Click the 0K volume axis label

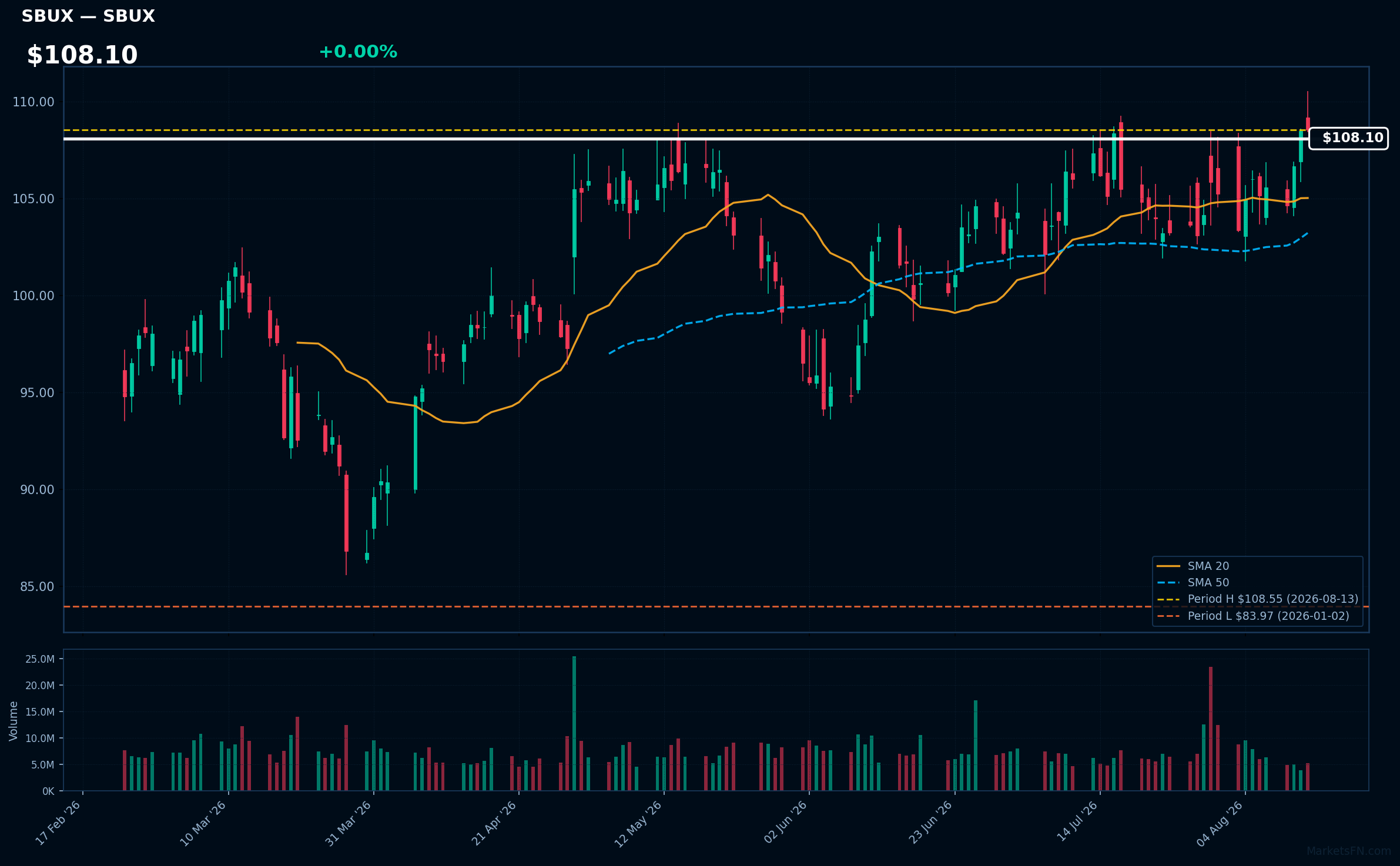48,791
